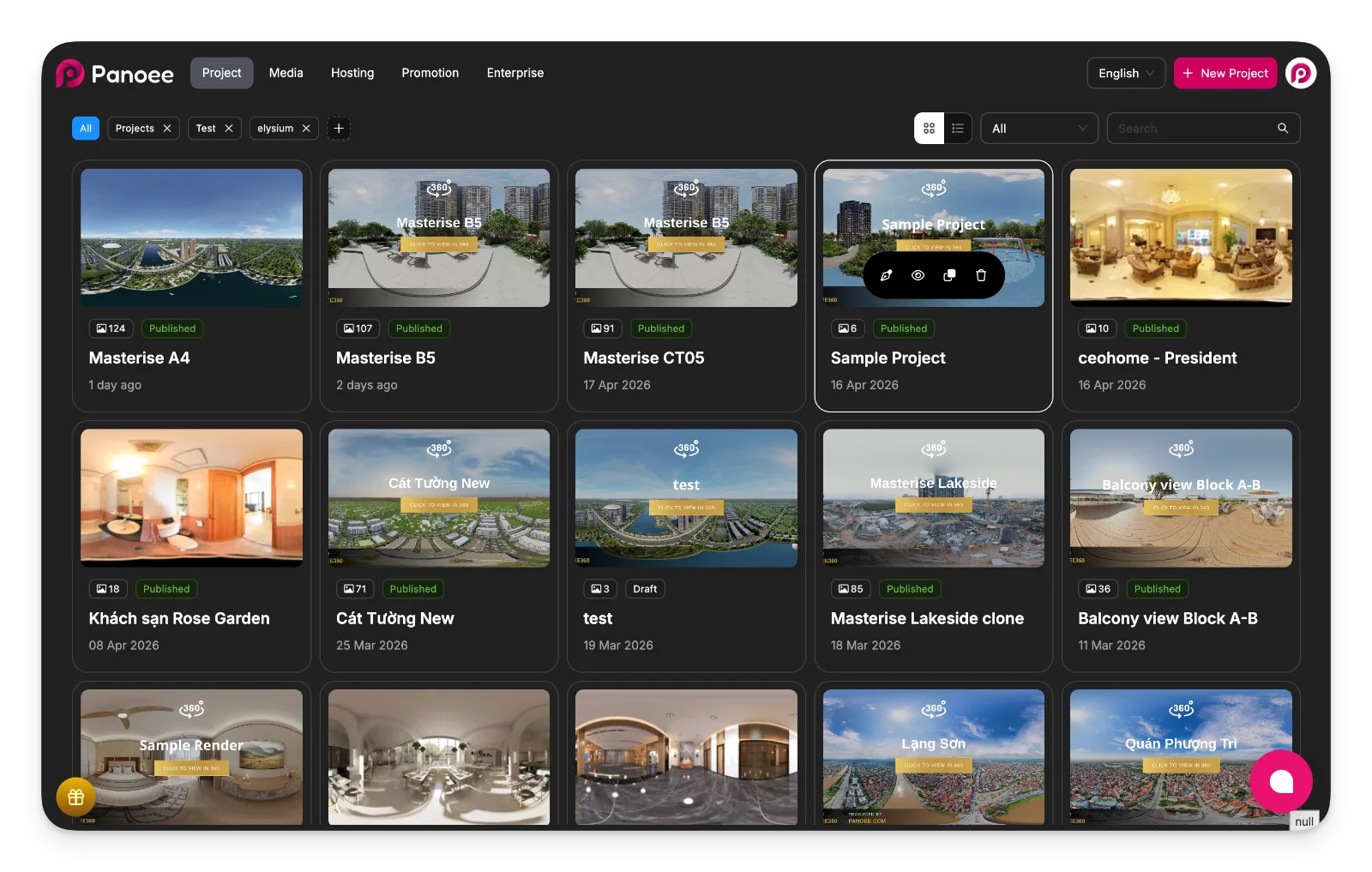Remove the elysium filter tag
The width and height of the screenshot is (1372, 872).
306,129
